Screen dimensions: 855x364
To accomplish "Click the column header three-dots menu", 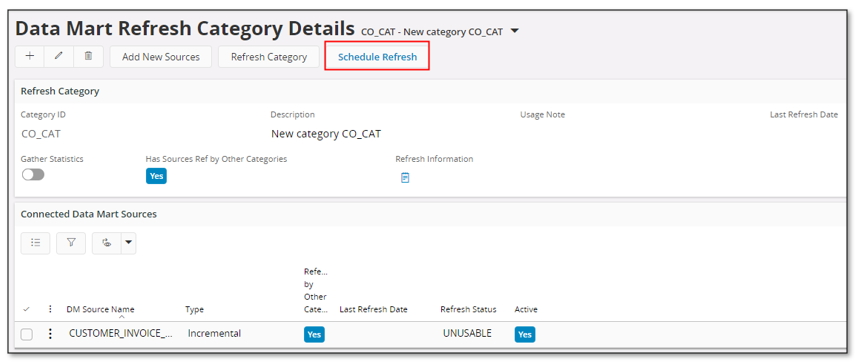I will click(x=50, y=309).
